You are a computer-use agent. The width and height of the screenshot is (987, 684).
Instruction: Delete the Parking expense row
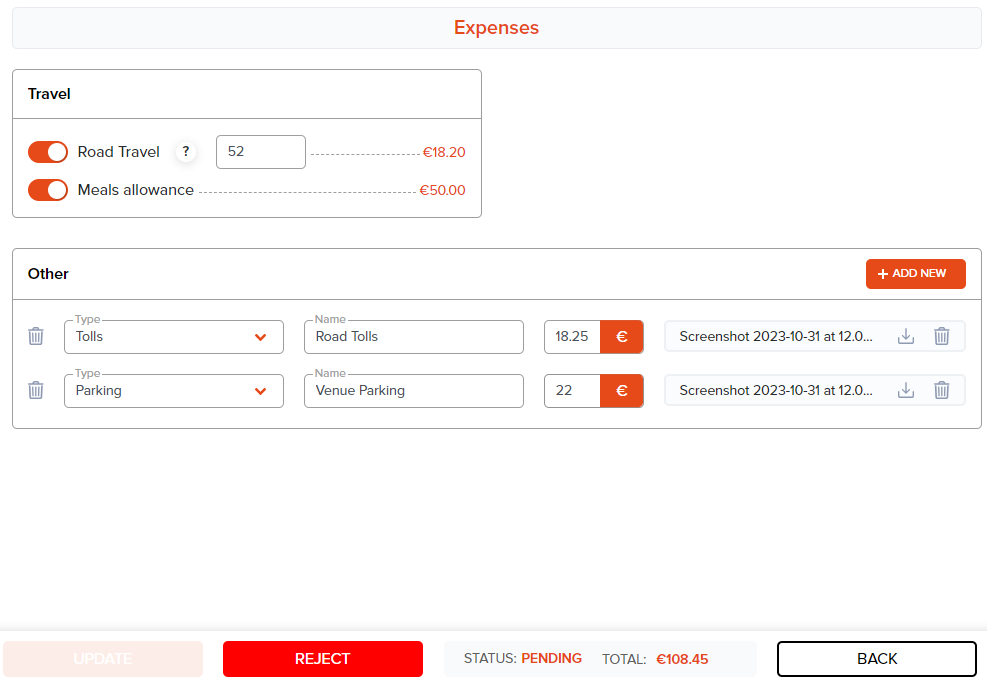[36, 391]
